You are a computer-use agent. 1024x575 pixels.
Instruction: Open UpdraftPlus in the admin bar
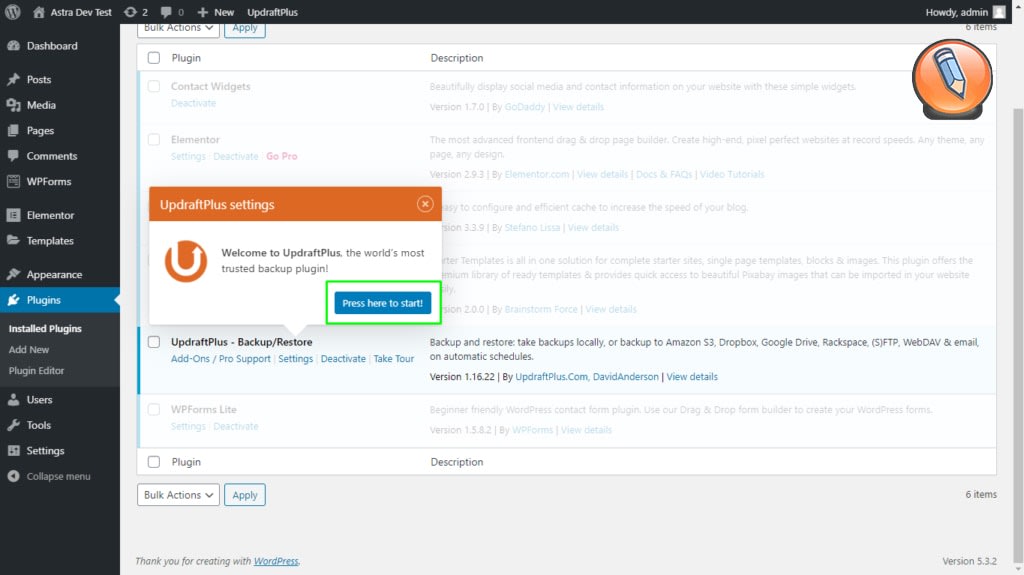click(x=272, y=12)
